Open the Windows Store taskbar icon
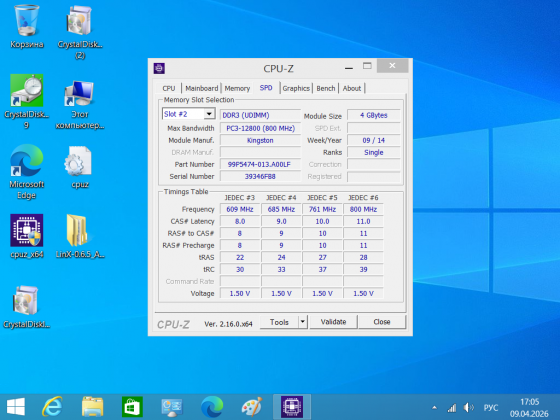The width and height of the screenshot is (560, 420). pos(132,407)
